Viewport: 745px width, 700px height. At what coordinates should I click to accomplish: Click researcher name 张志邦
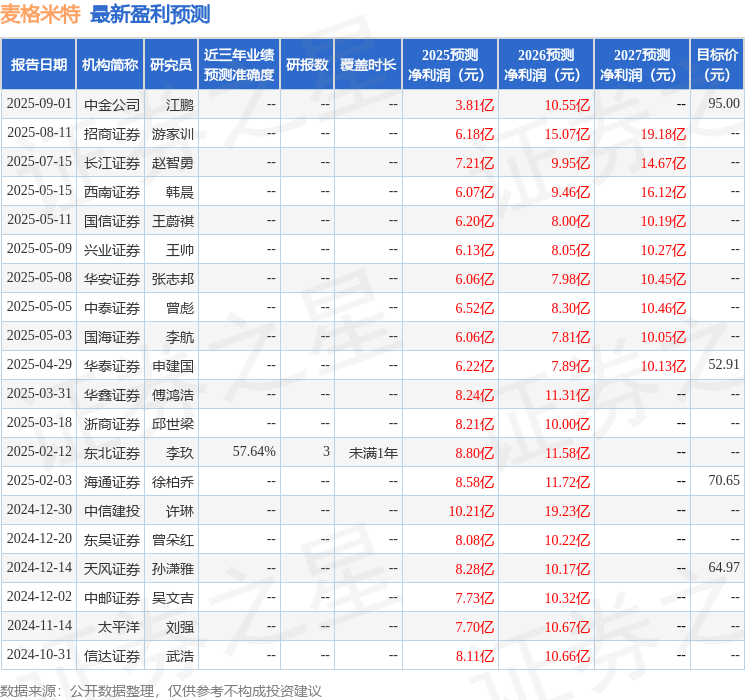[x=173, y=279]
